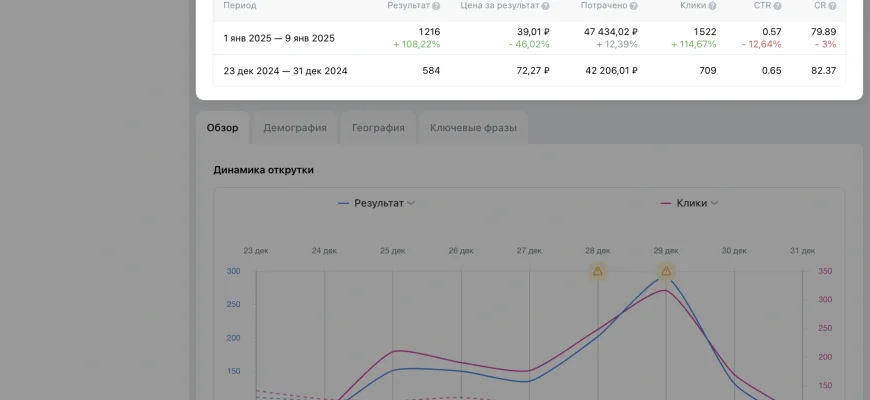Click the warning icon above 28 дек
The width and height of the screenshot is (870, 400).
[598, 271]
